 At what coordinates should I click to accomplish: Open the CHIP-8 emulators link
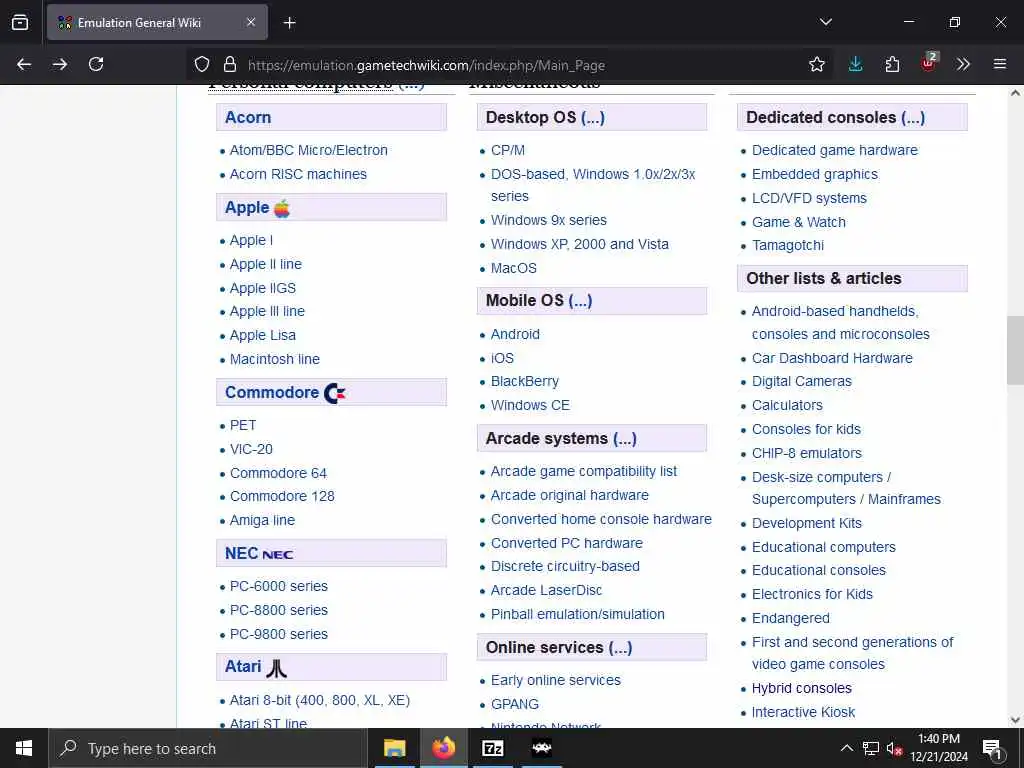coord(807,453)
